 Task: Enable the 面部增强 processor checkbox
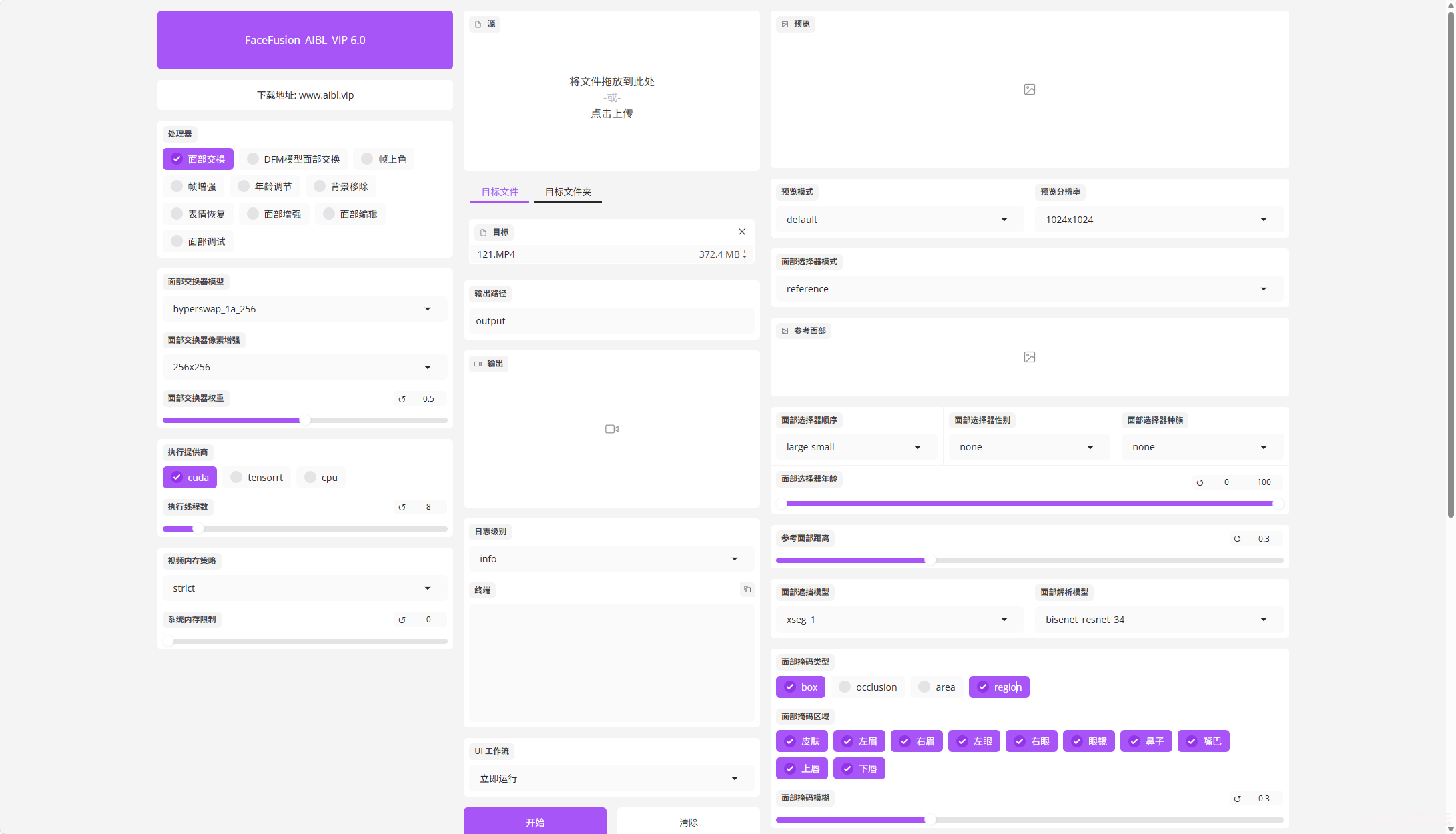point(274,214)
